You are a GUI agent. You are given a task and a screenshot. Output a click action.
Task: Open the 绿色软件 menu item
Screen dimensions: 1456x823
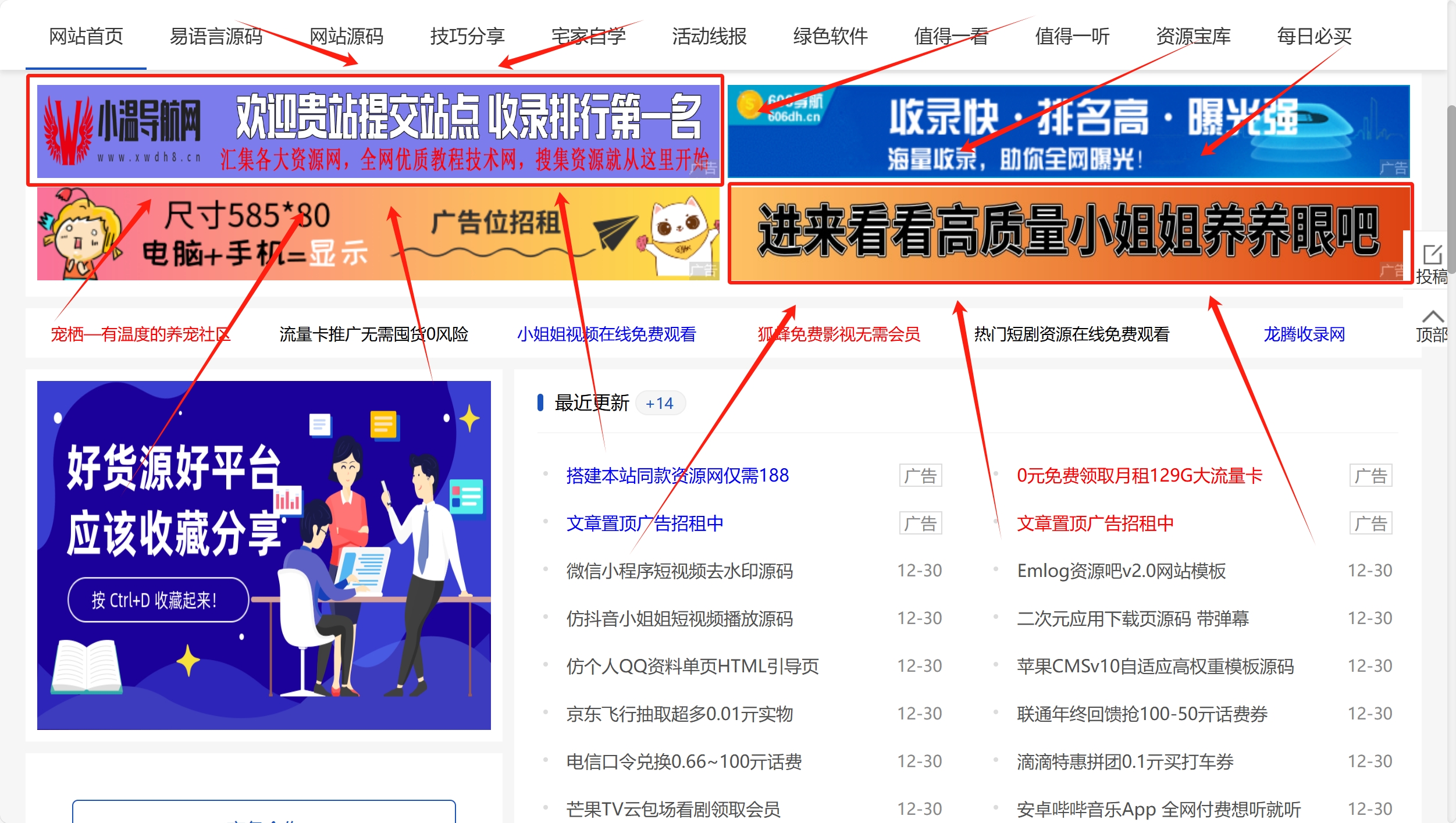click(x=830, y=36)
